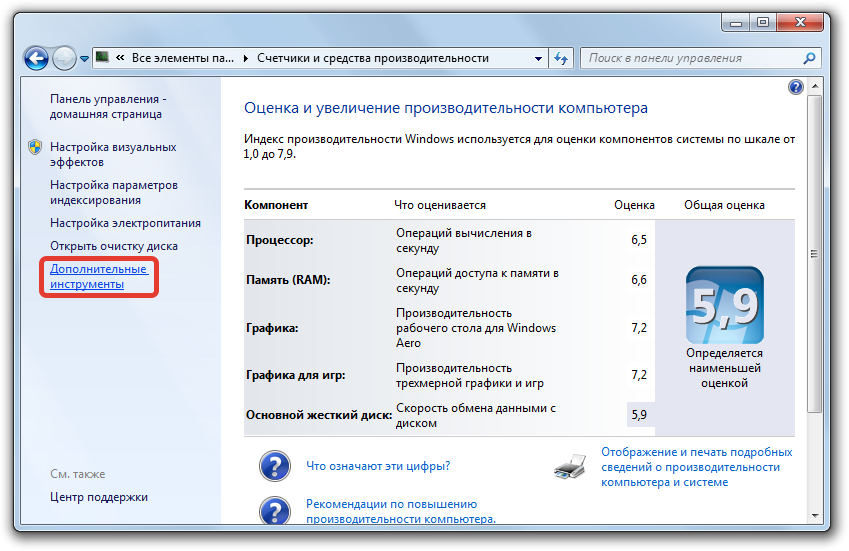Open the "Центр поддержки" link
The height and width of the screenshot is (551, 849).
click(x=98, y=497)
